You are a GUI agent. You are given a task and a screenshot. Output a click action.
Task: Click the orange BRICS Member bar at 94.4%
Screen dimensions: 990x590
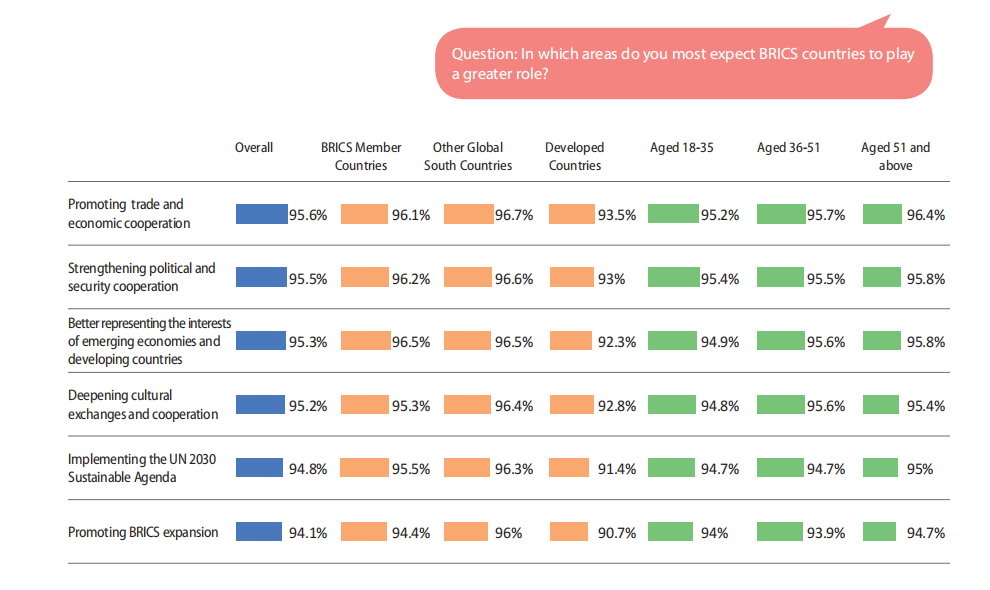tap(364, 532)
